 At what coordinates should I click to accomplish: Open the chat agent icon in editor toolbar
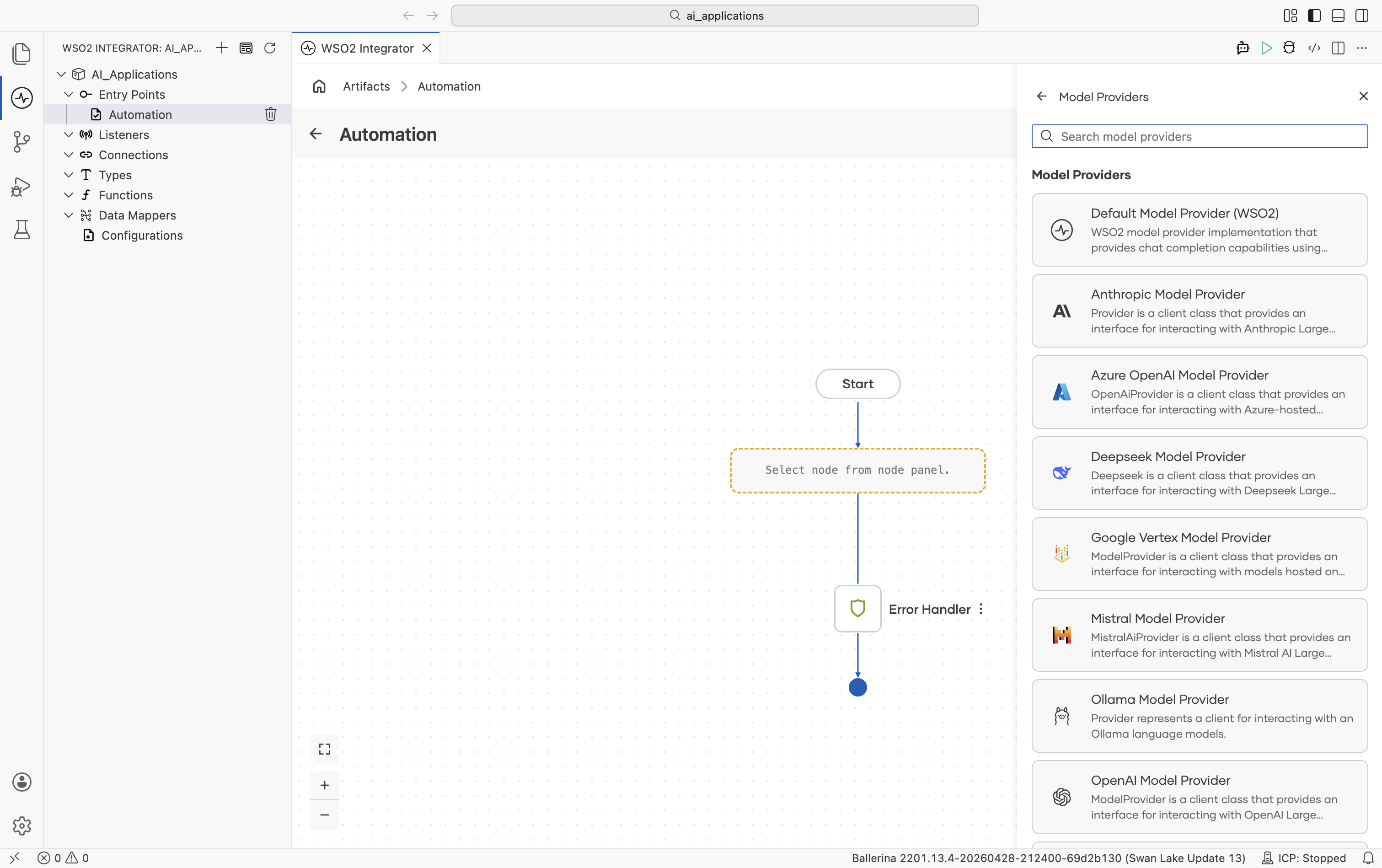1243,48
